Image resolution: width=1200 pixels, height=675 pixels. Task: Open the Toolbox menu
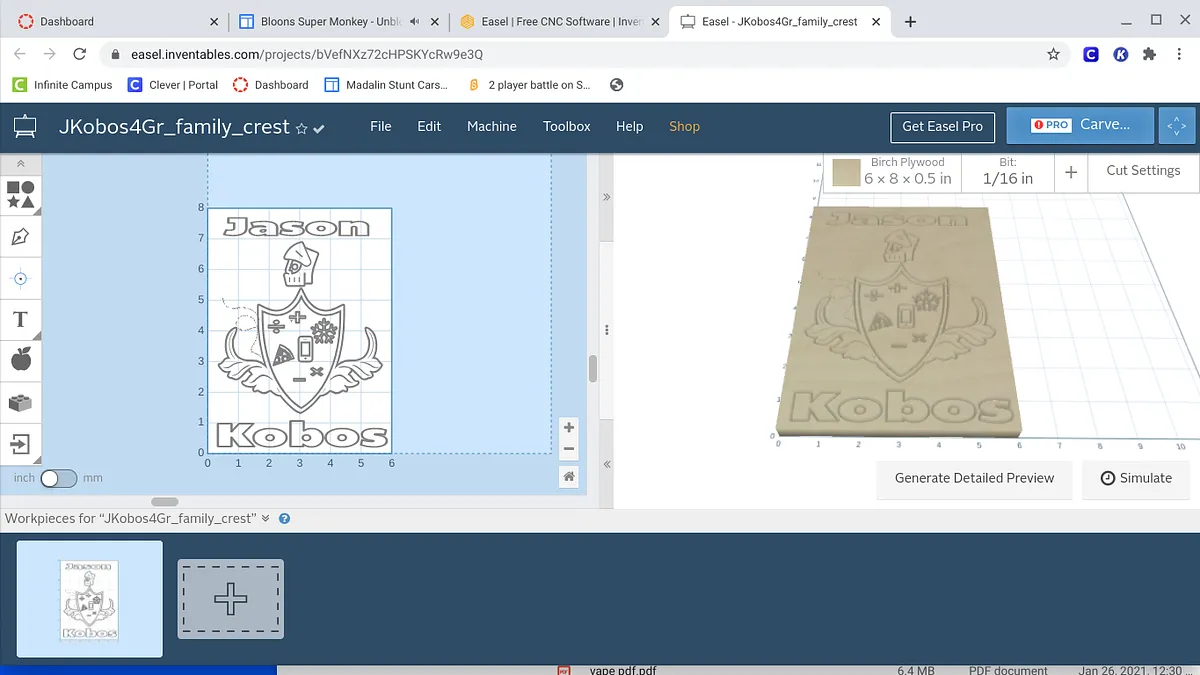566,126
